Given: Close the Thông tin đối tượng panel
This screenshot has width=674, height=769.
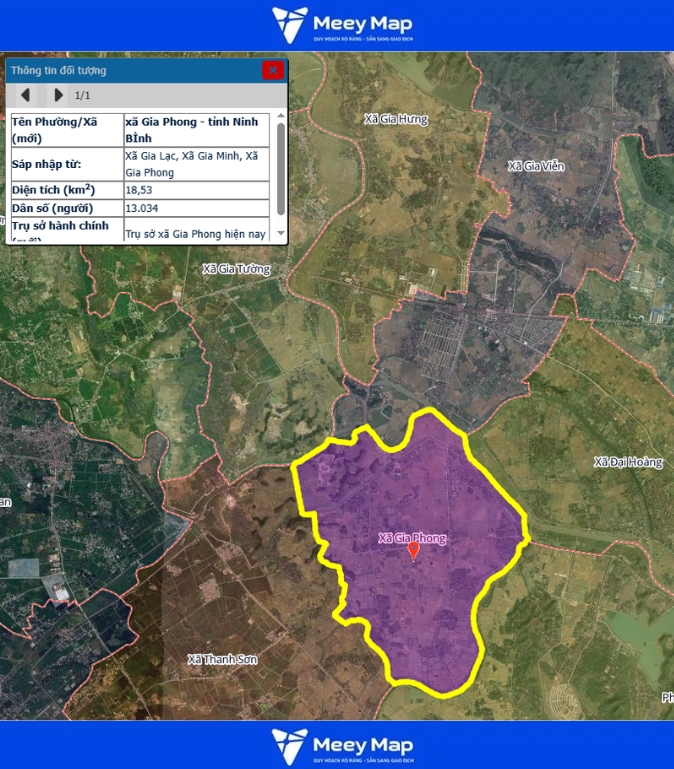Looking at the screenshot, I should 273,70.
